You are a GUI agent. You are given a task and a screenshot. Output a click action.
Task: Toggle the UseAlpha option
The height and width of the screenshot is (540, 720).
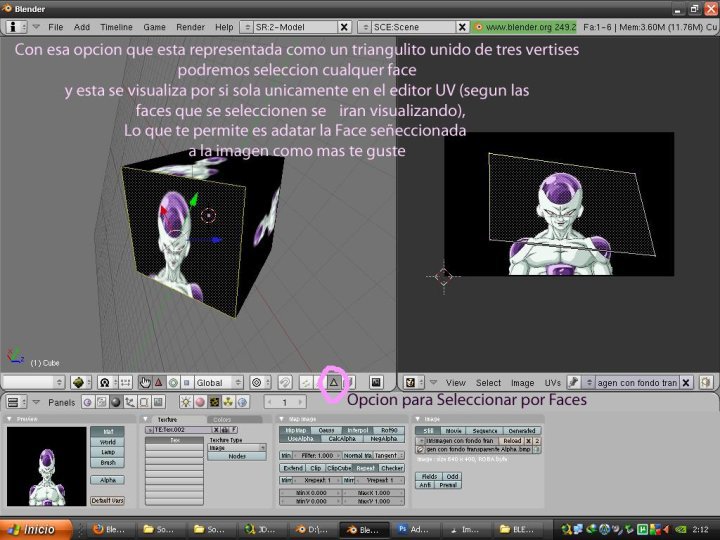[x=300, y=439]
